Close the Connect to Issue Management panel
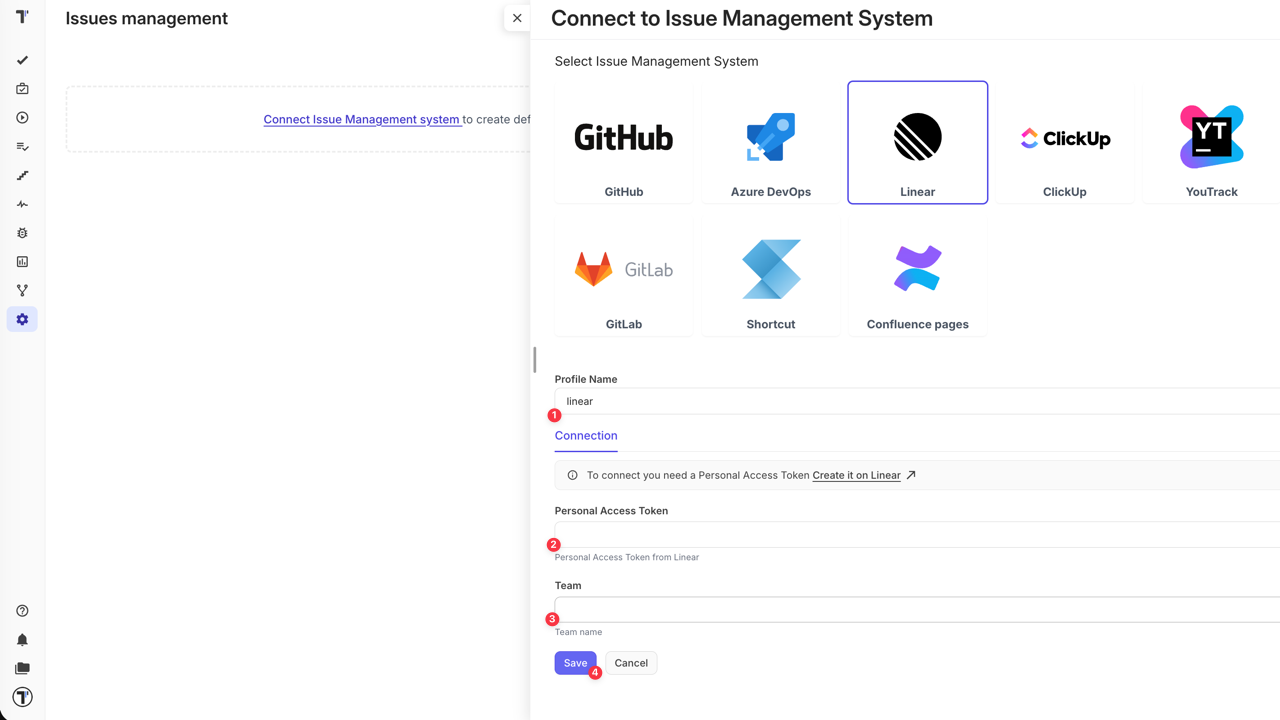 point(517,18)
